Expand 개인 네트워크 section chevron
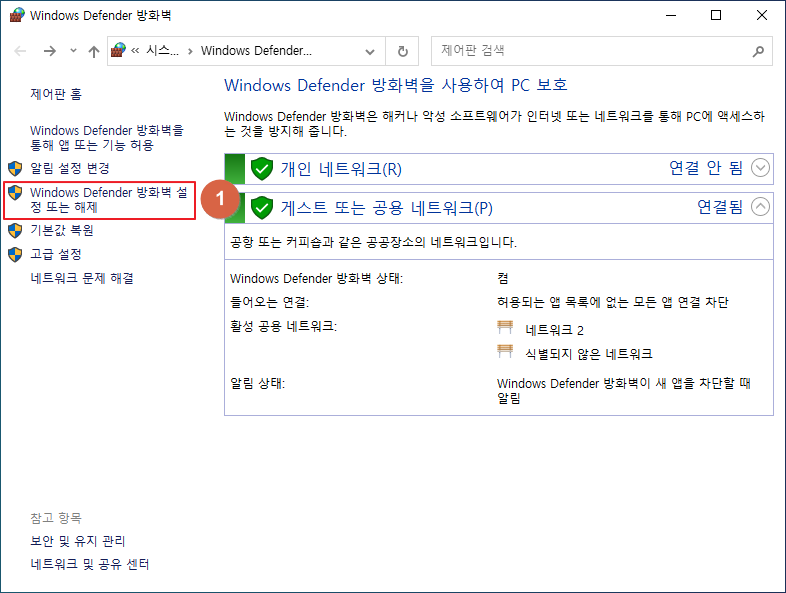This screenshot has height=593, width=786. pyautogui.click(x=760, y=168)
